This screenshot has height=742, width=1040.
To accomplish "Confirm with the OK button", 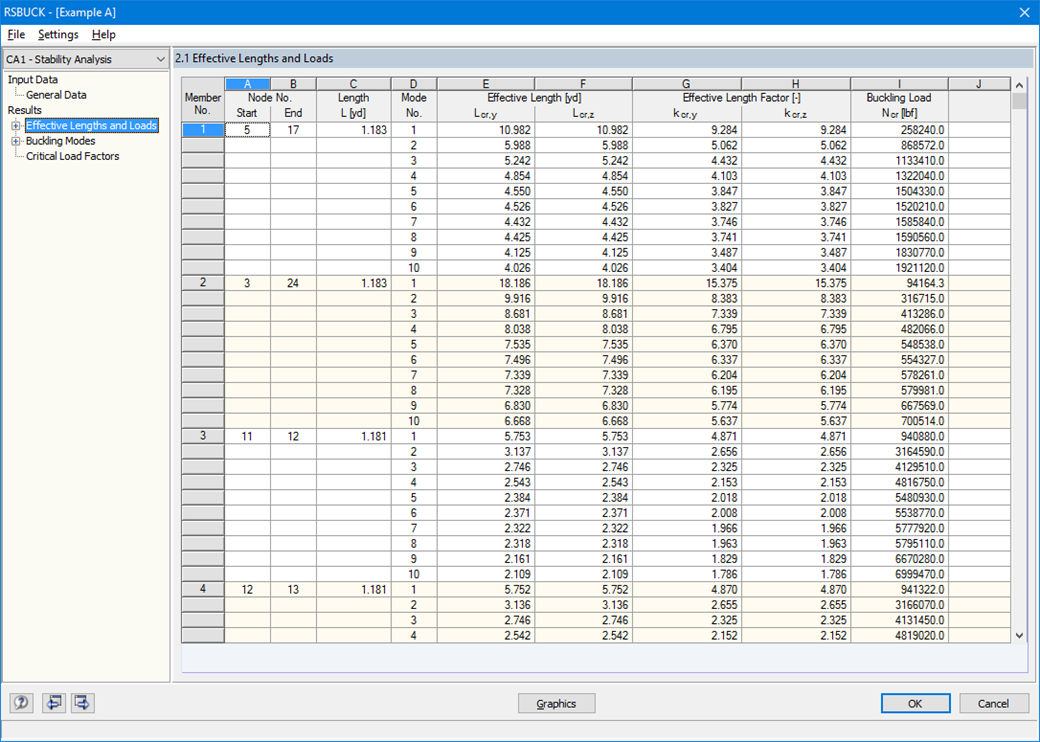I will [x=914, y=703].
